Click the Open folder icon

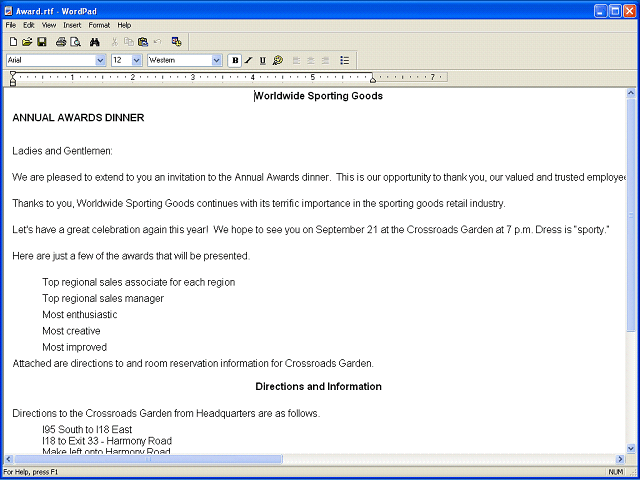pyautogui.click(x=27, y=42)
